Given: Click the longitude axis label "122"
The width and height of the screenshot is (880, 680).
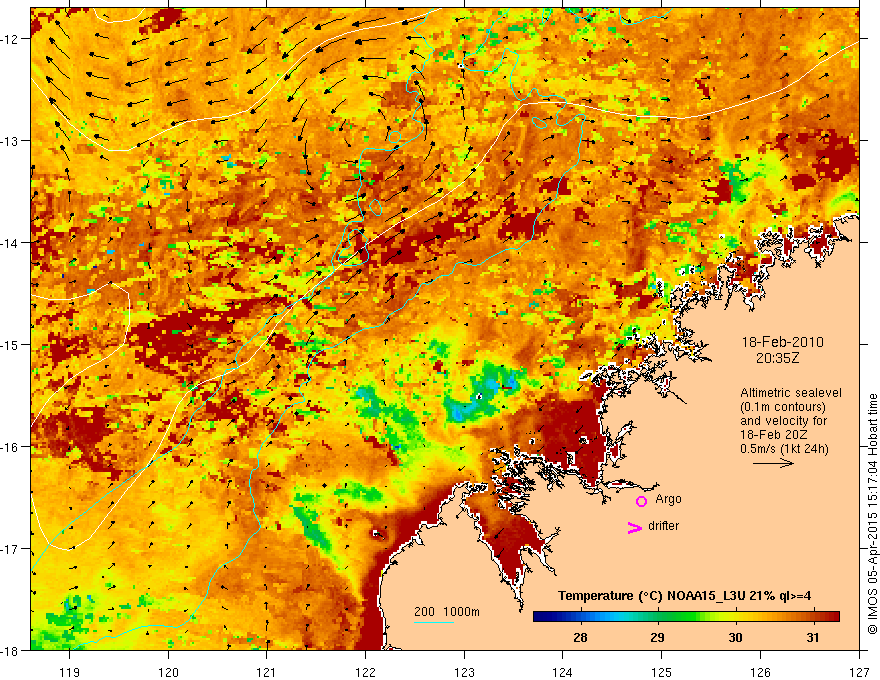Looking at the screenshot, I should click(365, 672).
